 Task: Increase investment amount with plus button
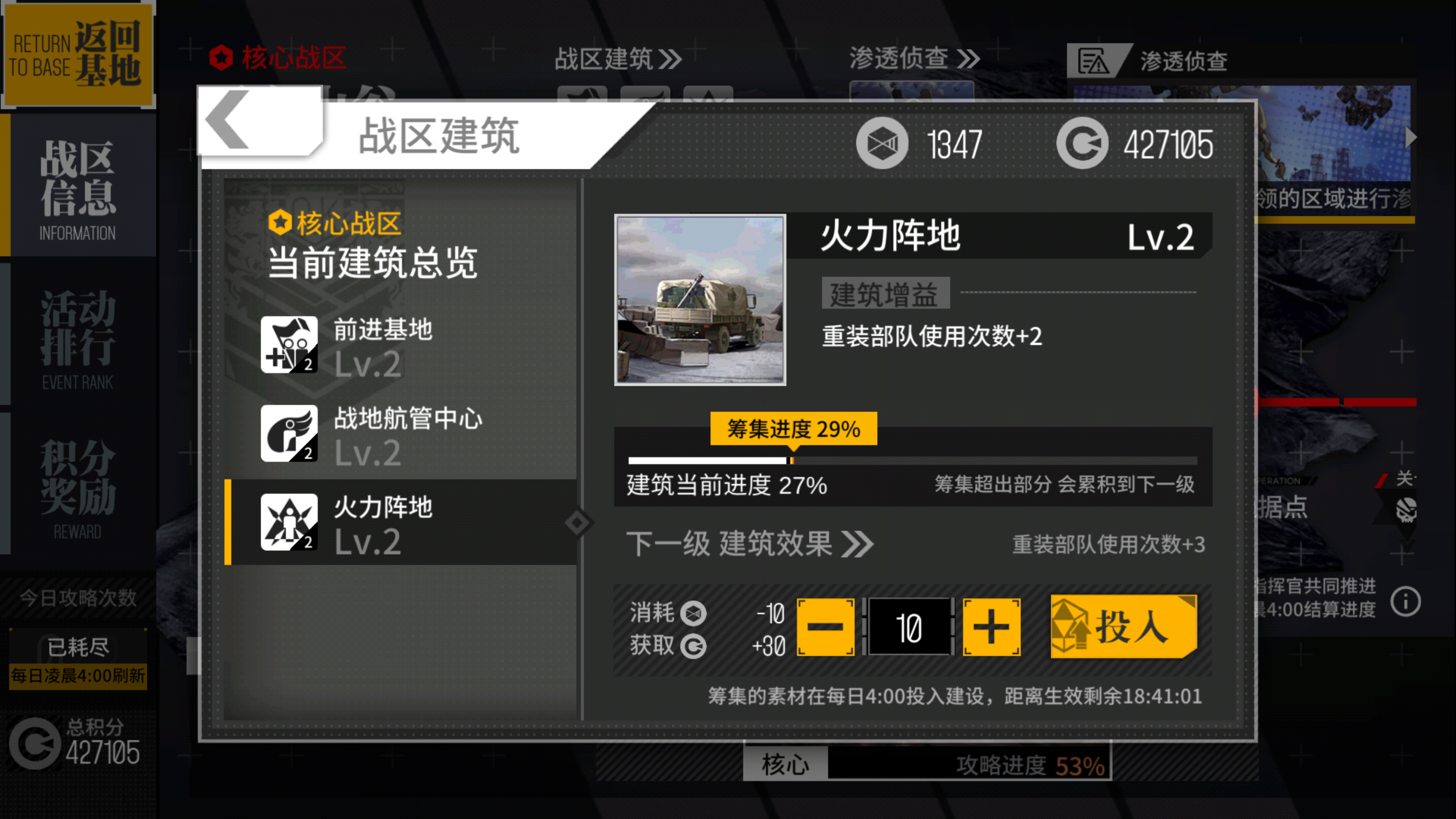(992, 627)
